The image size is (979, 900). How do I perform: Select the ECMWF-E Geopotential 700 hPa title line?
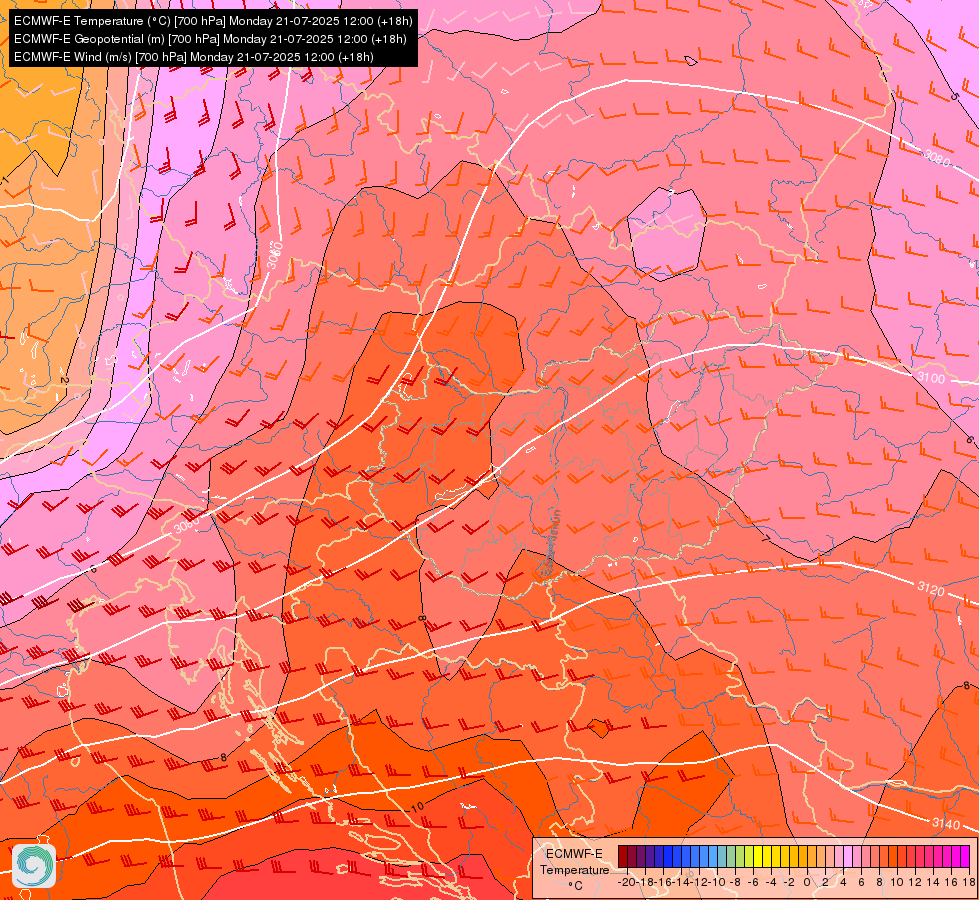point(210,39)
